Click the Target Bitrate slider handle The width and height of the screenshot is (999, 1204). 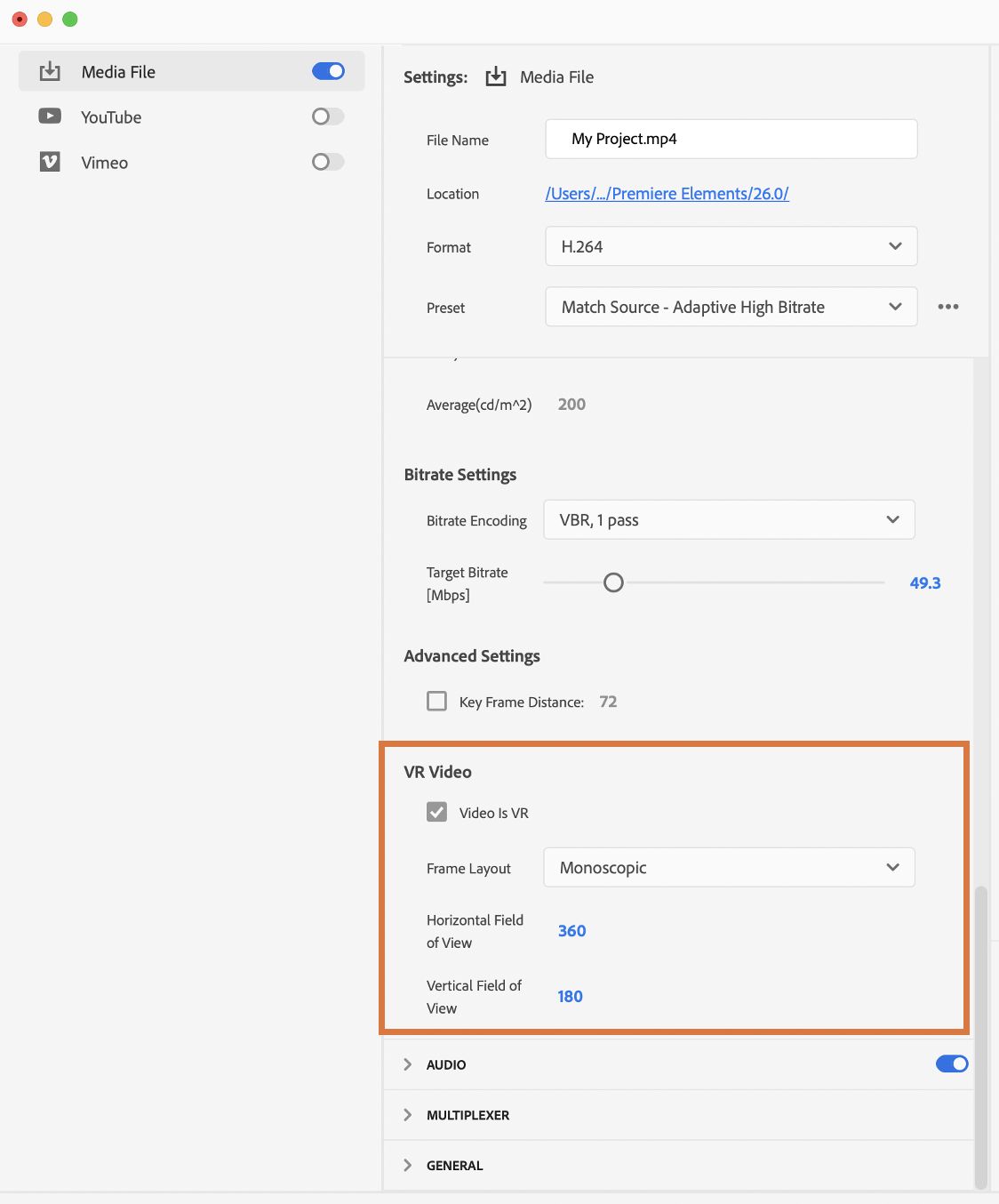coord(613,583)
